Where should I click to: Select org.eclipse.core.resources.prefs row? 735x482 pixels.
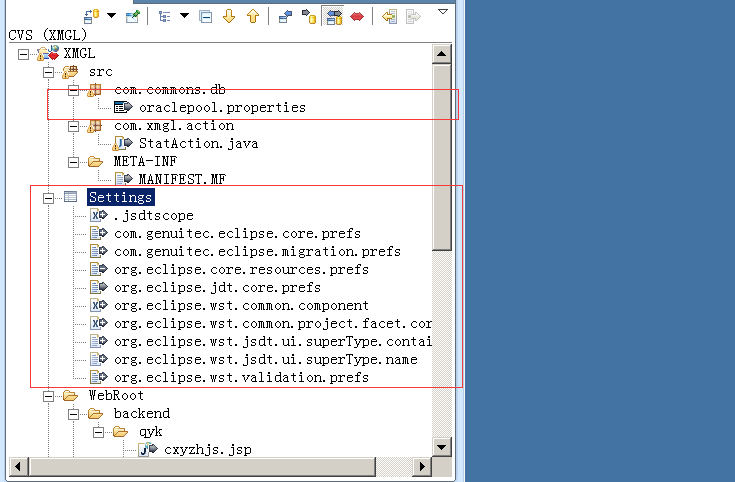point(241,270)
